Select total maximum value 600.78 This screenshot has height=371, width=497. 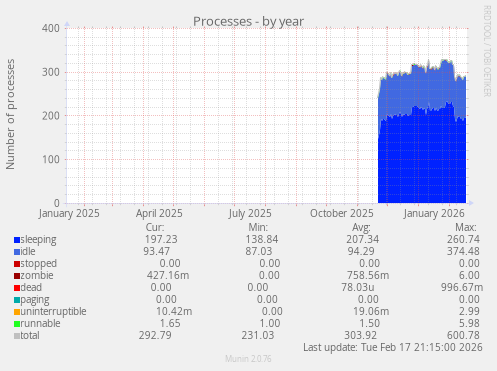click(x=463, y=335)
